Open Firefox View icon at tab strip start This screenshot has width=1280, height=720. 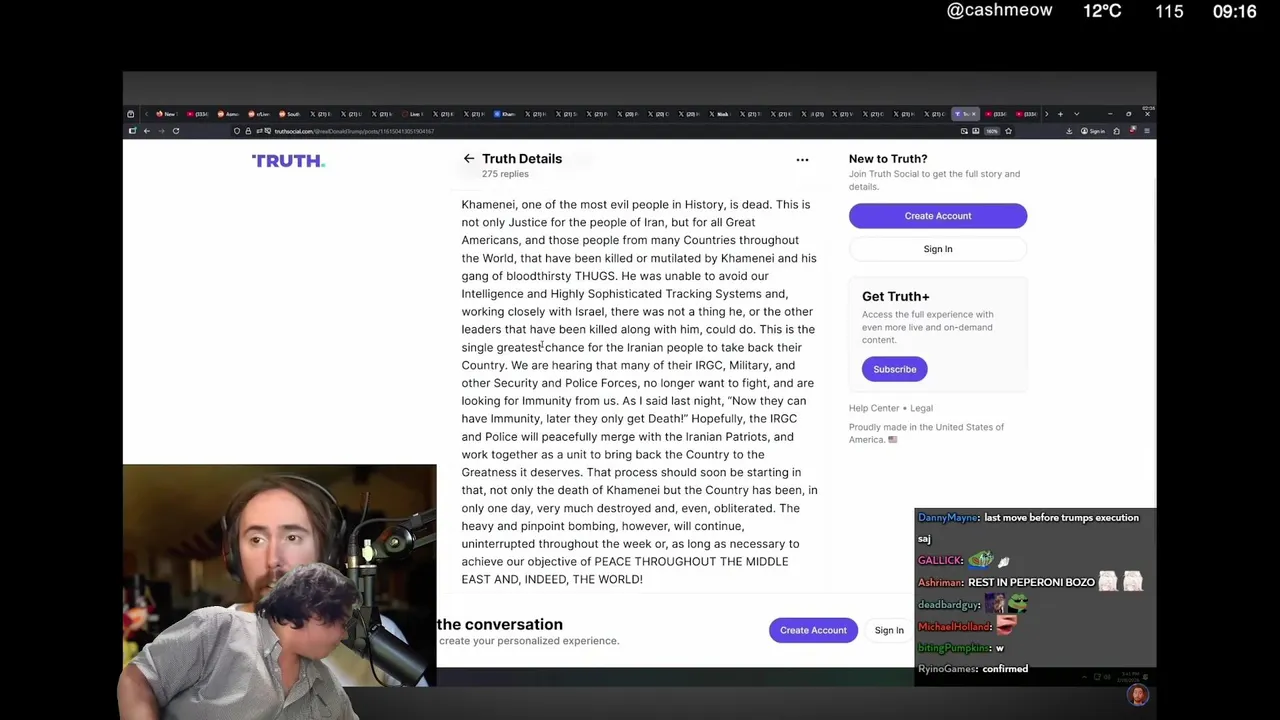[x=130, y=114]
